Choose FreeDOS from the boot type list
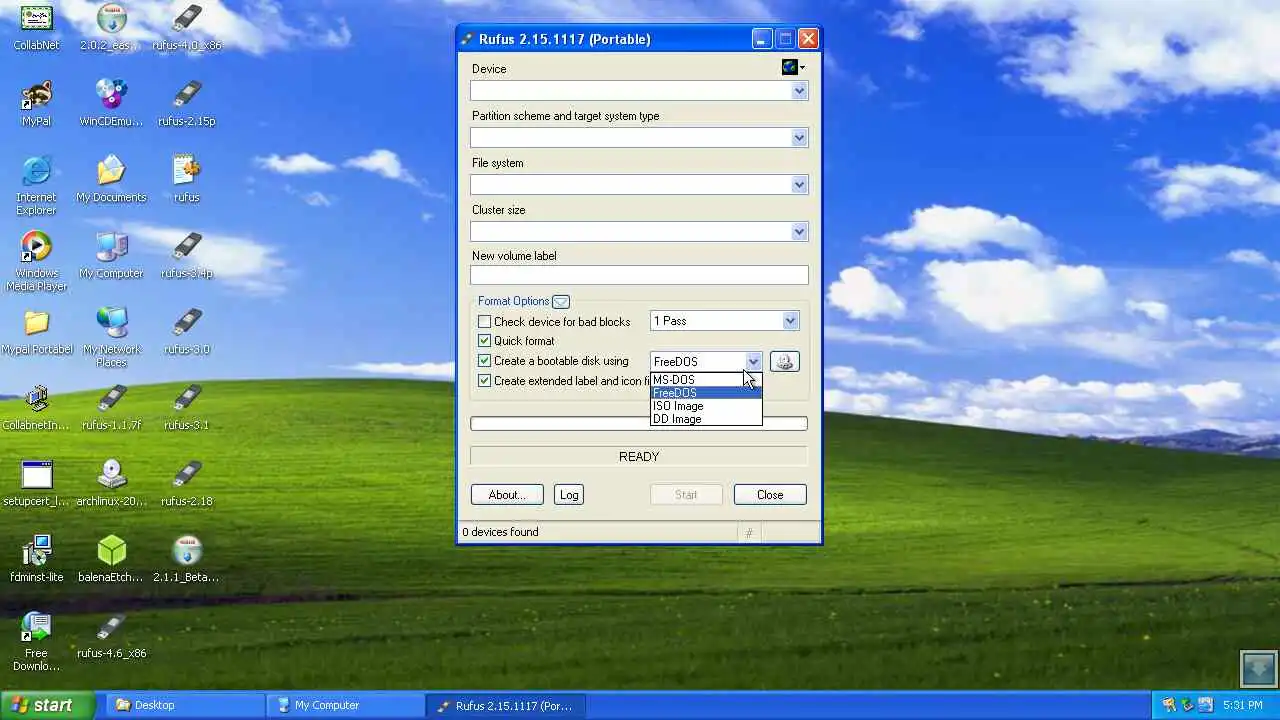1280x720 pixels. [x=706, y=393]
